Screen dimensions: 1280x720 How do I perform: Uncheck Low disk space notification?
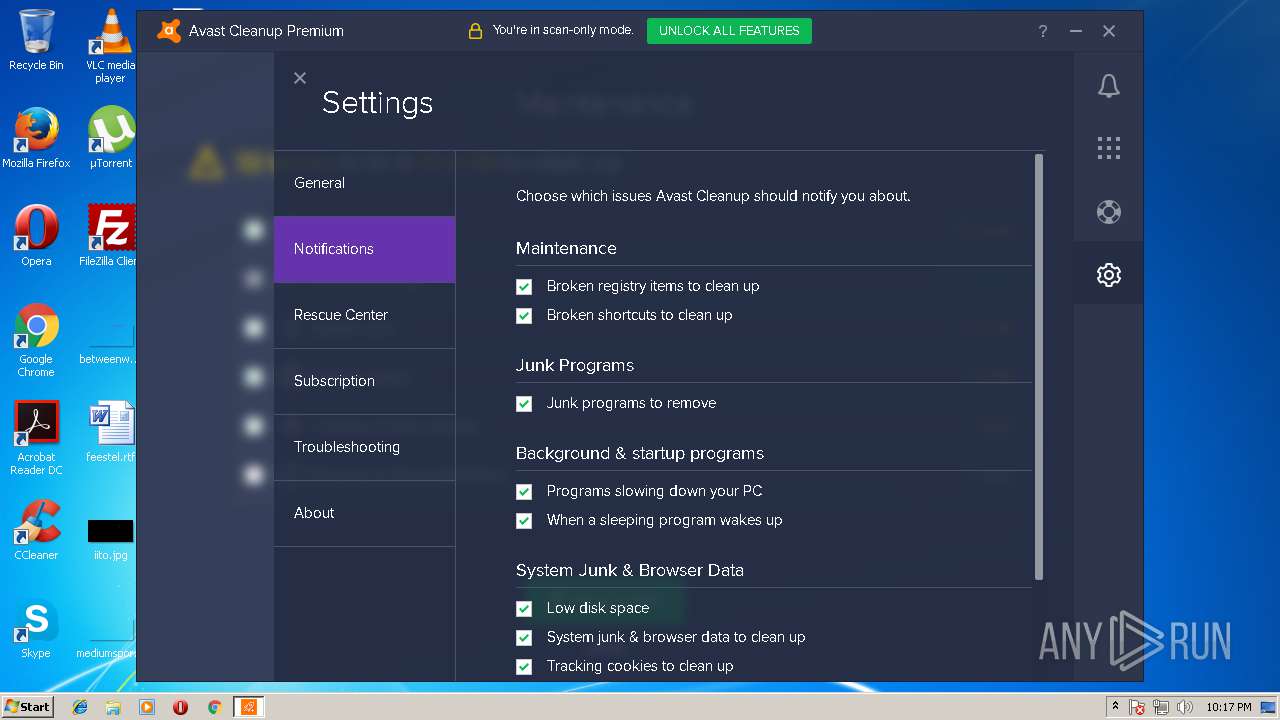pyautogui.click(x=524, y=609)
